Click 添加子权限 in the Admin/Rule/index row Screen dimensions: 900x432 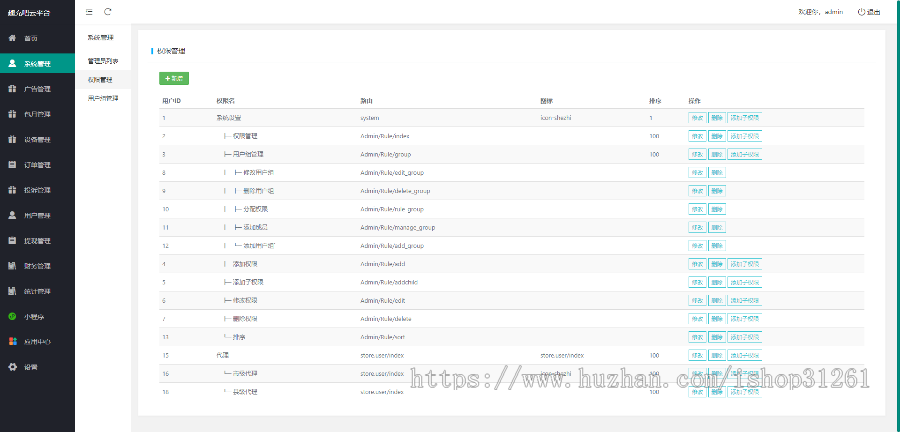click(744, 136)
